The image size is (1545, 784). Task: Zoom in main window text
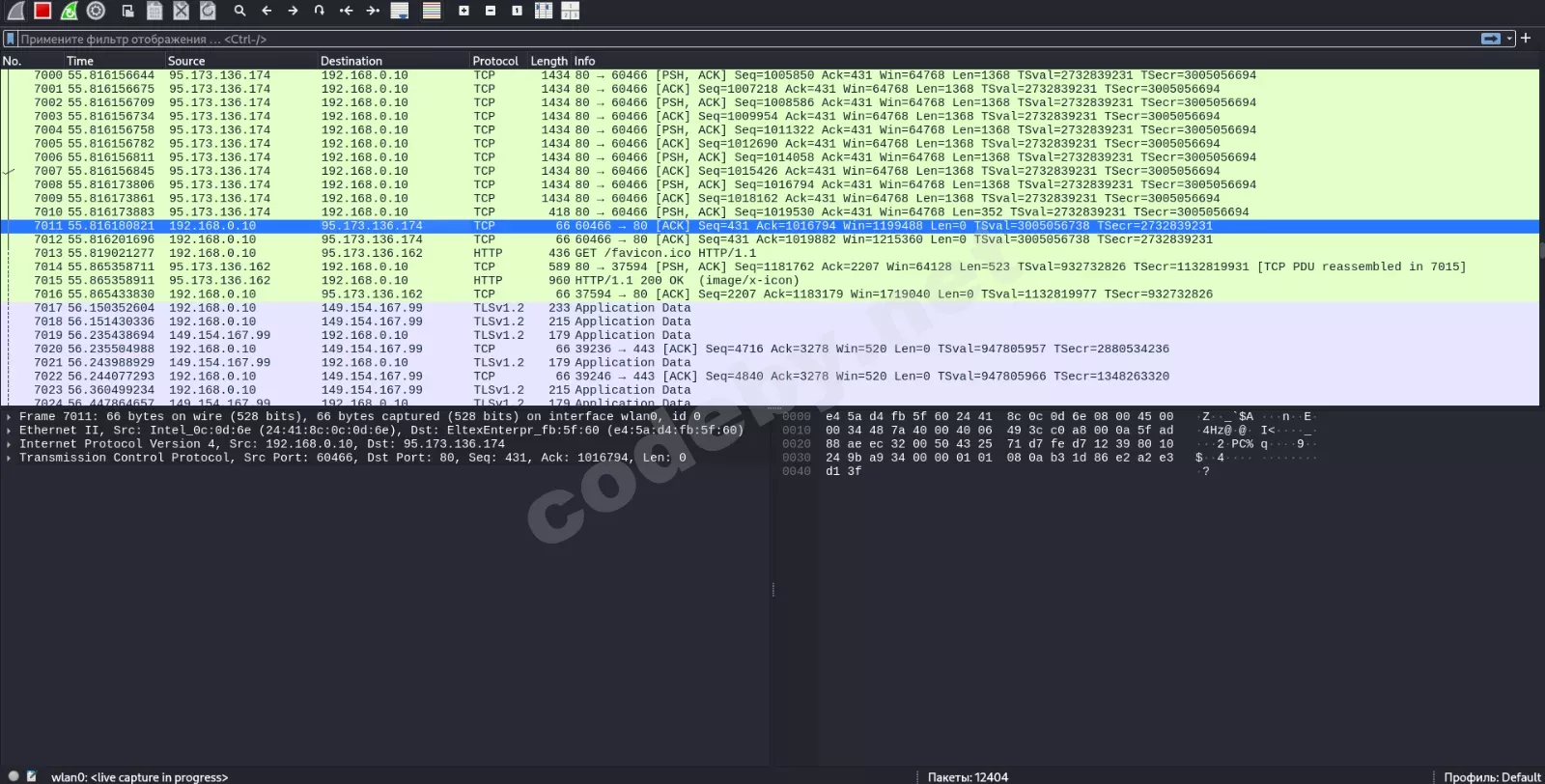pyautogui.click(x=463, y=11)
